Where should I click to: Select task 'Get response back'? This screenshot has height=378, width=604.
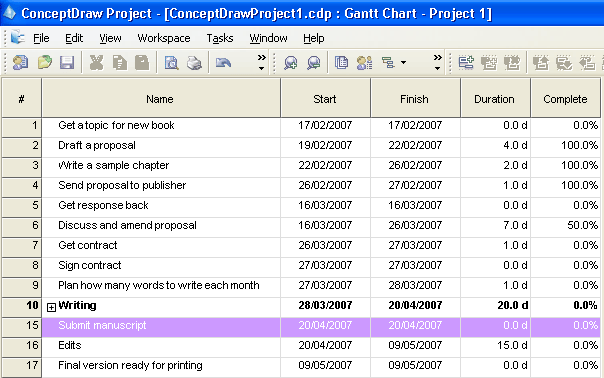(103, 206)
